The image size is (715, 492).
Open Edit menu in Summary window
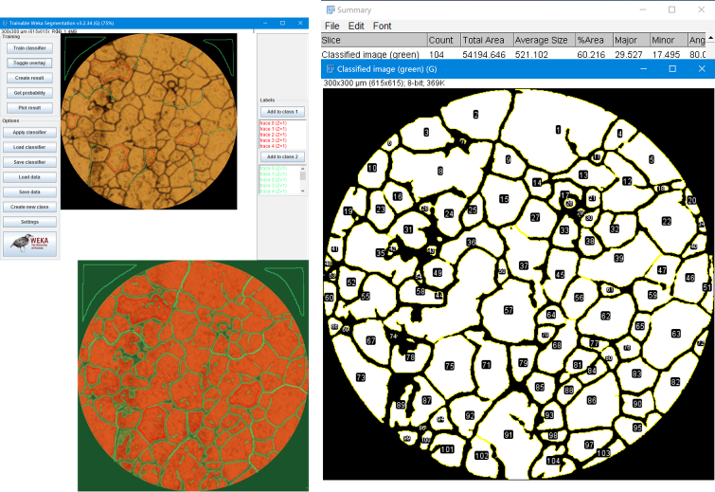(x=356, y=26)
